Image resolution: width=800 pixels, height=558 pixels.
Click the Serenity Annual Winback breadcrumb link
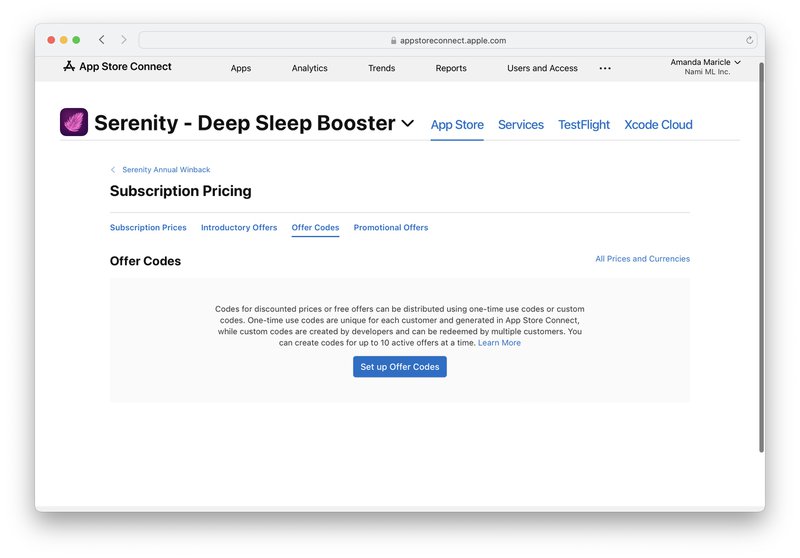click(166, 169)
